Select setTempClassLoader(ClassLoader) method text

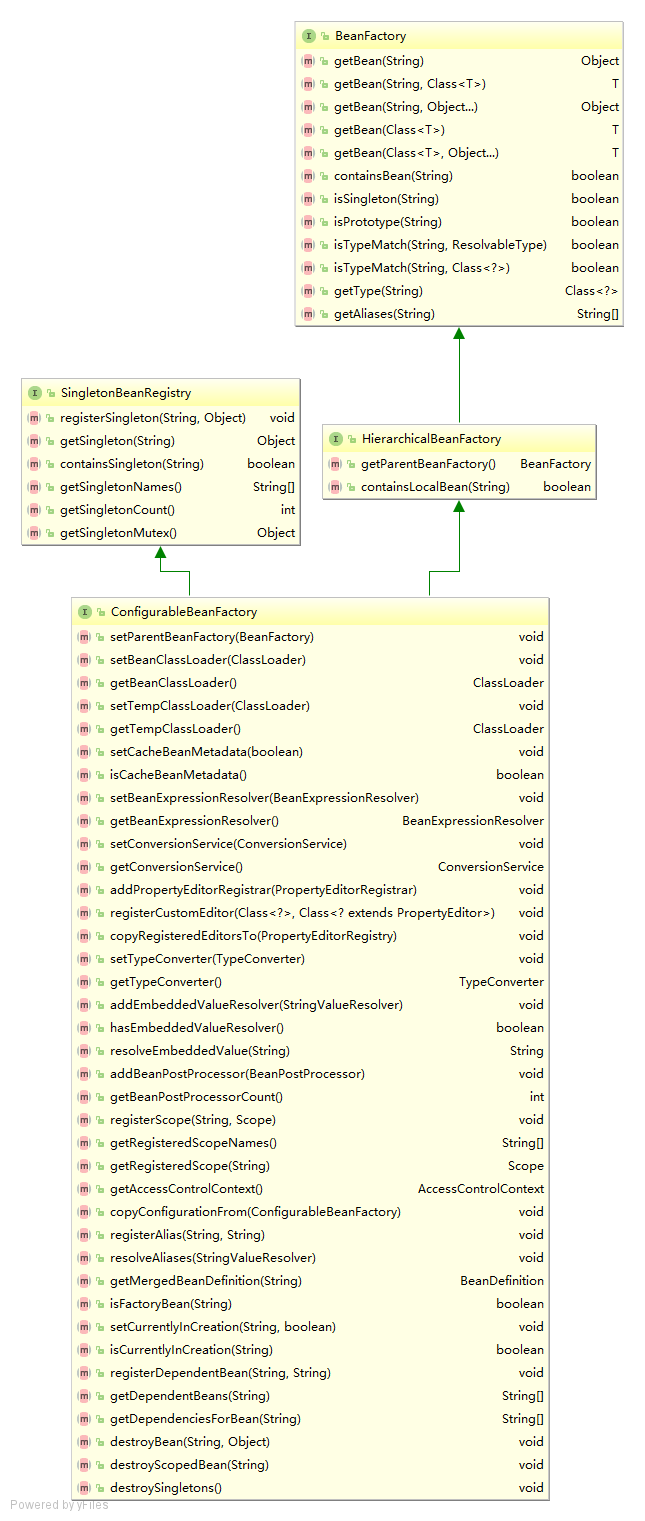pos(210,706)
